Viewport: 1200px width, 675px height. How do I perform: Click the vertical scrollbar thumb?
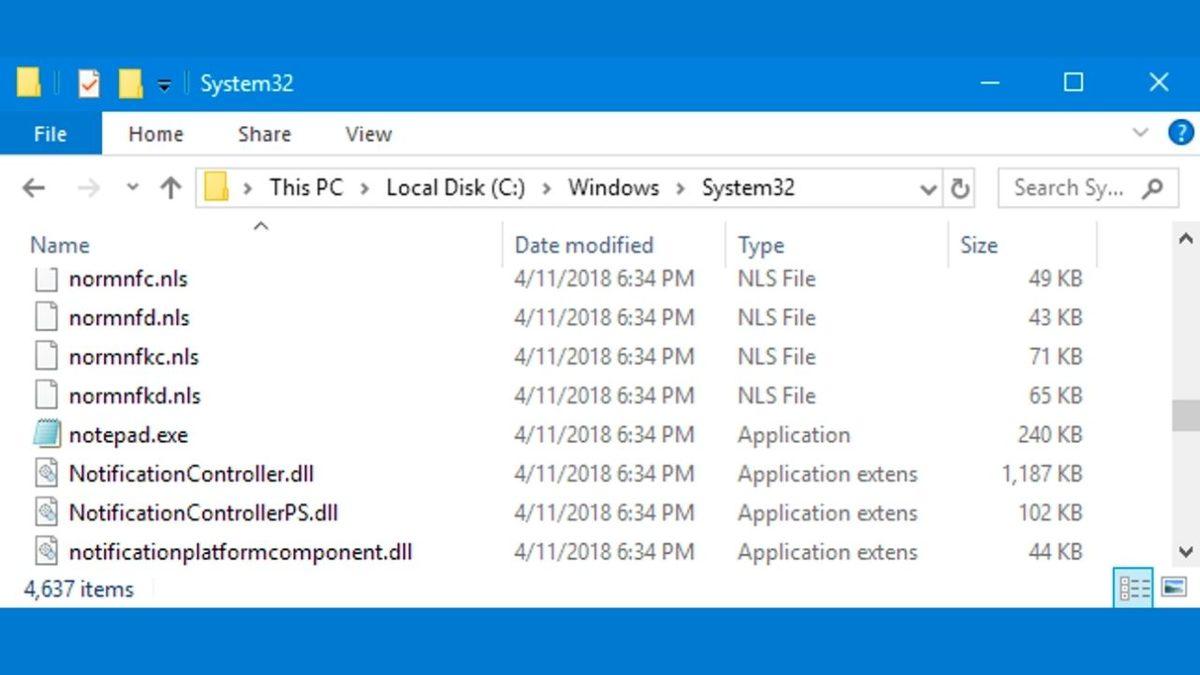[x=1186, y=415]
